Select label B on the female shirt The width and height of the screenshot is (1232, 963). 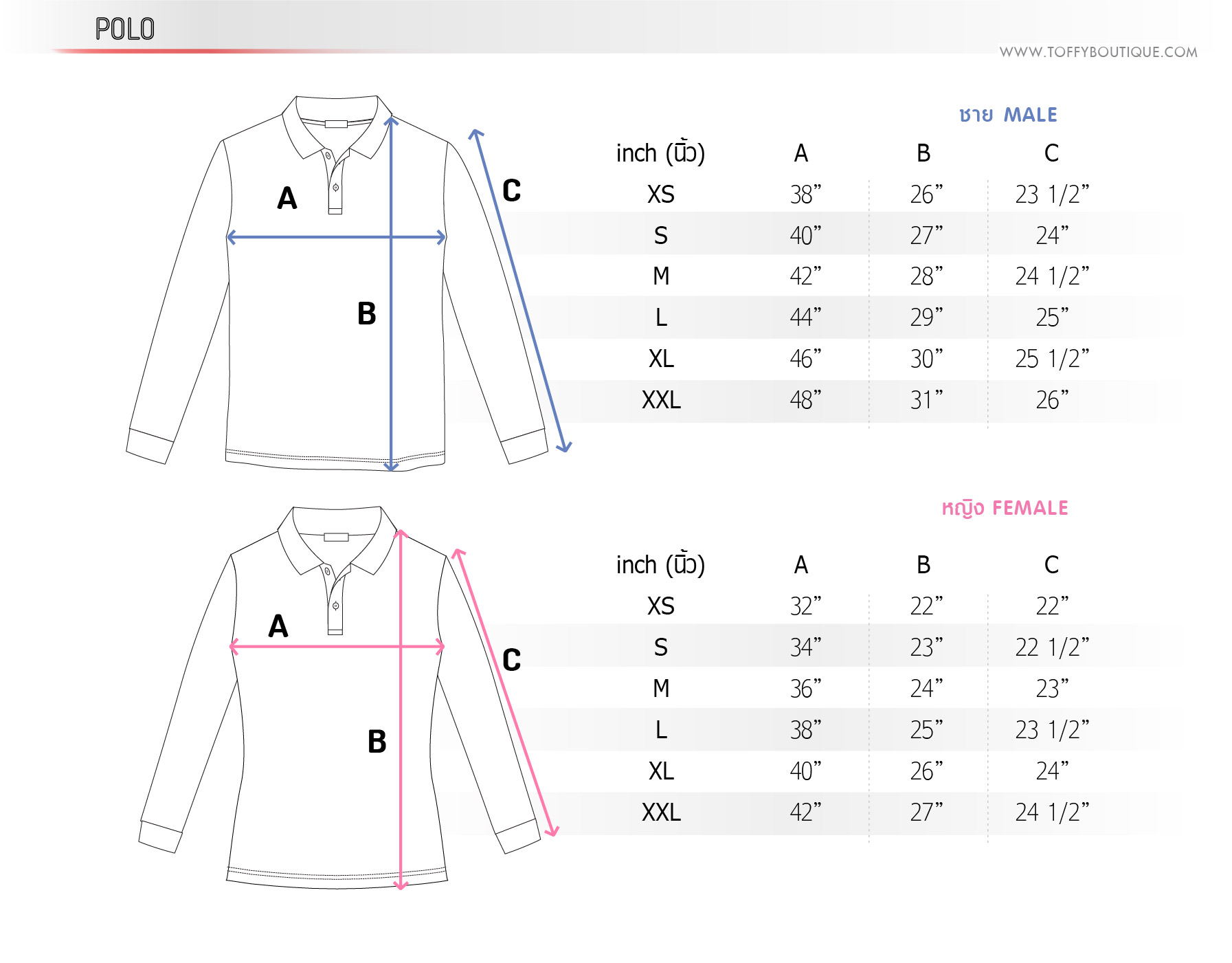[x=377, y=742]
